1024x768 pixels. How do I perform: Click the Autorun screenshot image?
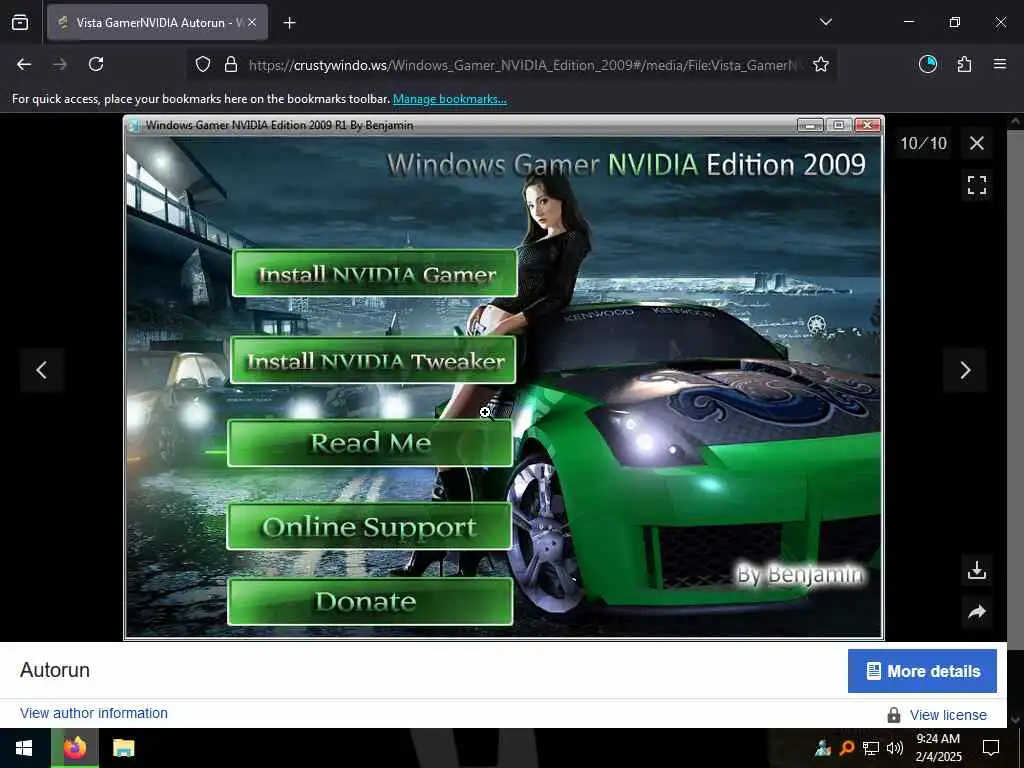point(504,377)
